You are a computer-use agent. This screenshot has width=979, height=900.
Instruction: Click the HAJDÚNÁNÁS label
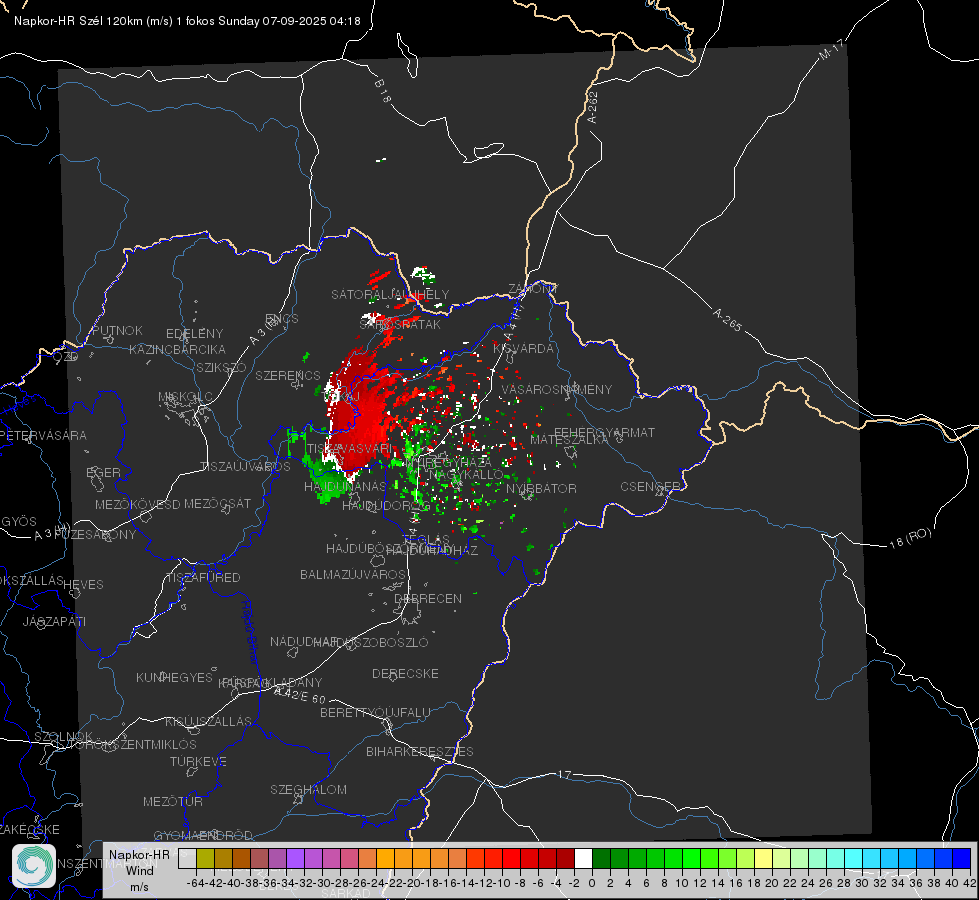[345, 487]
